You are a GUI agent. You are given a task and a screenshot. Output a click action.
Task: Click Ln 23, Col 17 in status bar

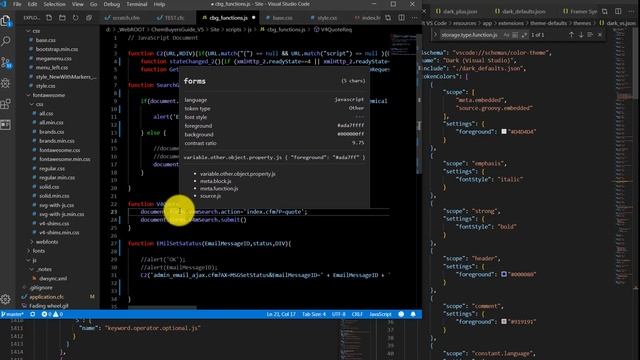[281, 314]
